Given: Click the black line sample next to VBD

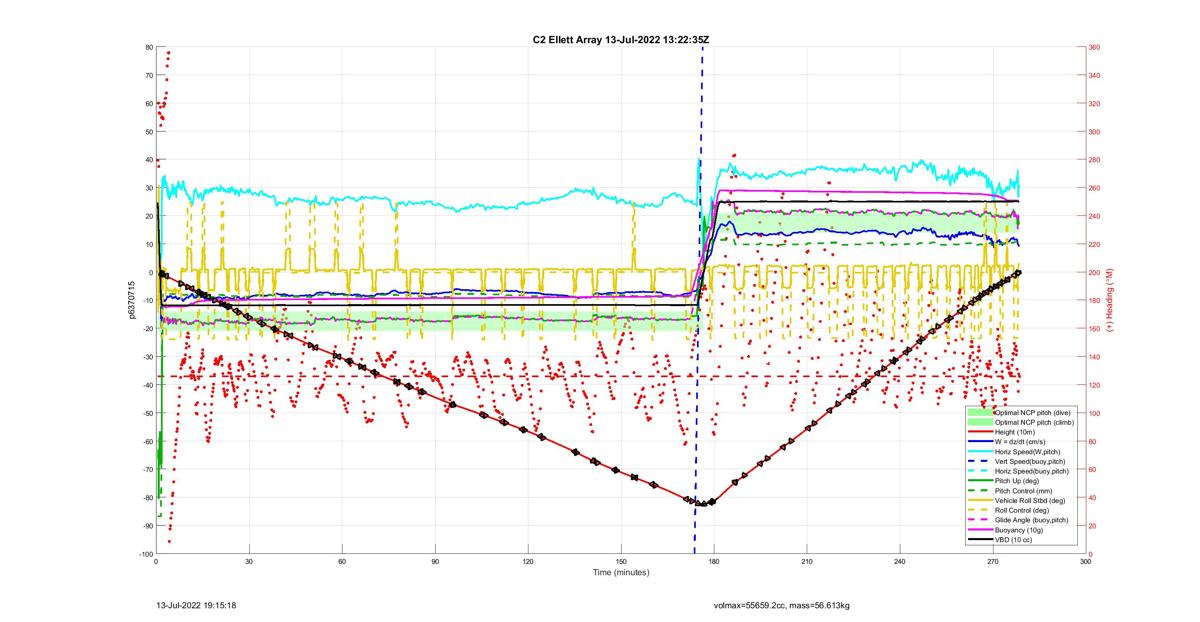Looking at the screenshot, I should [x=980, y=540].
